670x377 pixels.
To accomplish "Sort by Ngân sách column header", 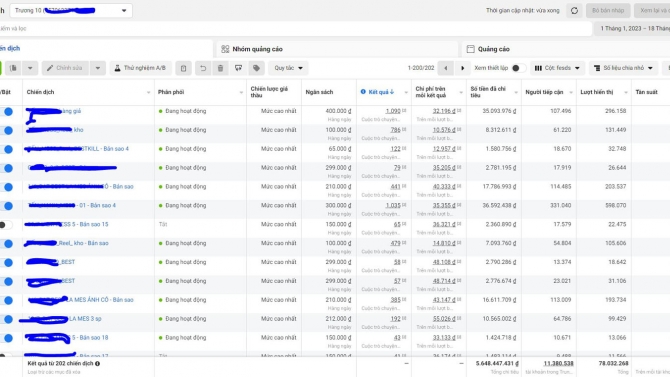I will 319,92.
